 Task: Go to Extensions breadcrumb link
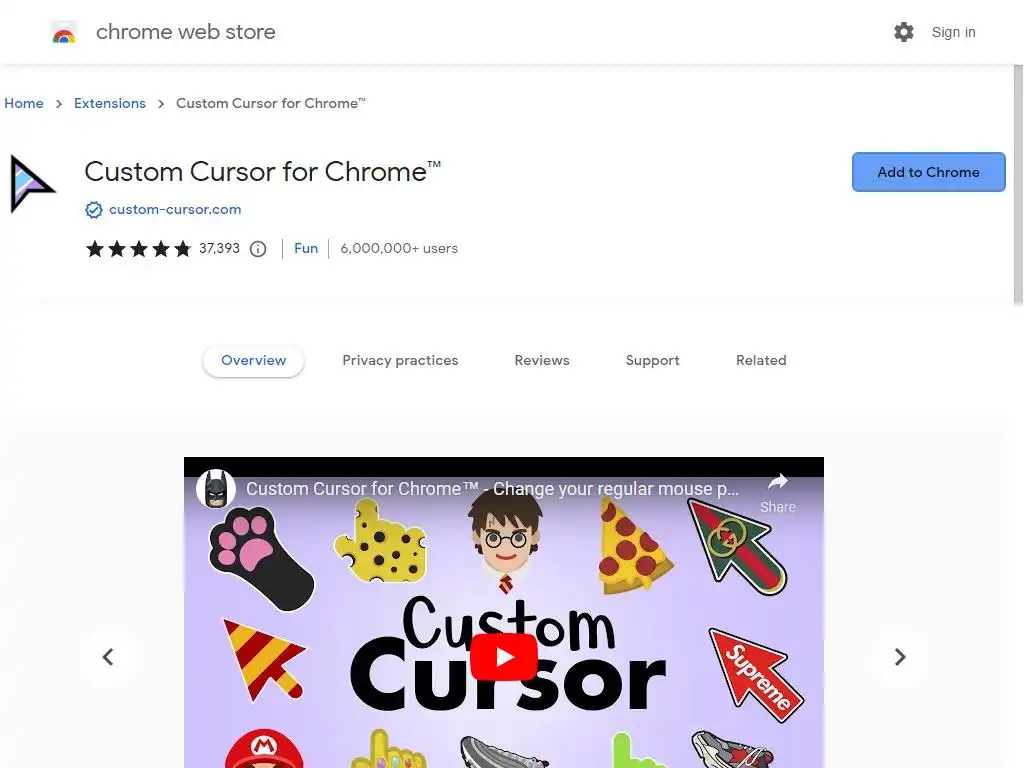pos(110,103)
